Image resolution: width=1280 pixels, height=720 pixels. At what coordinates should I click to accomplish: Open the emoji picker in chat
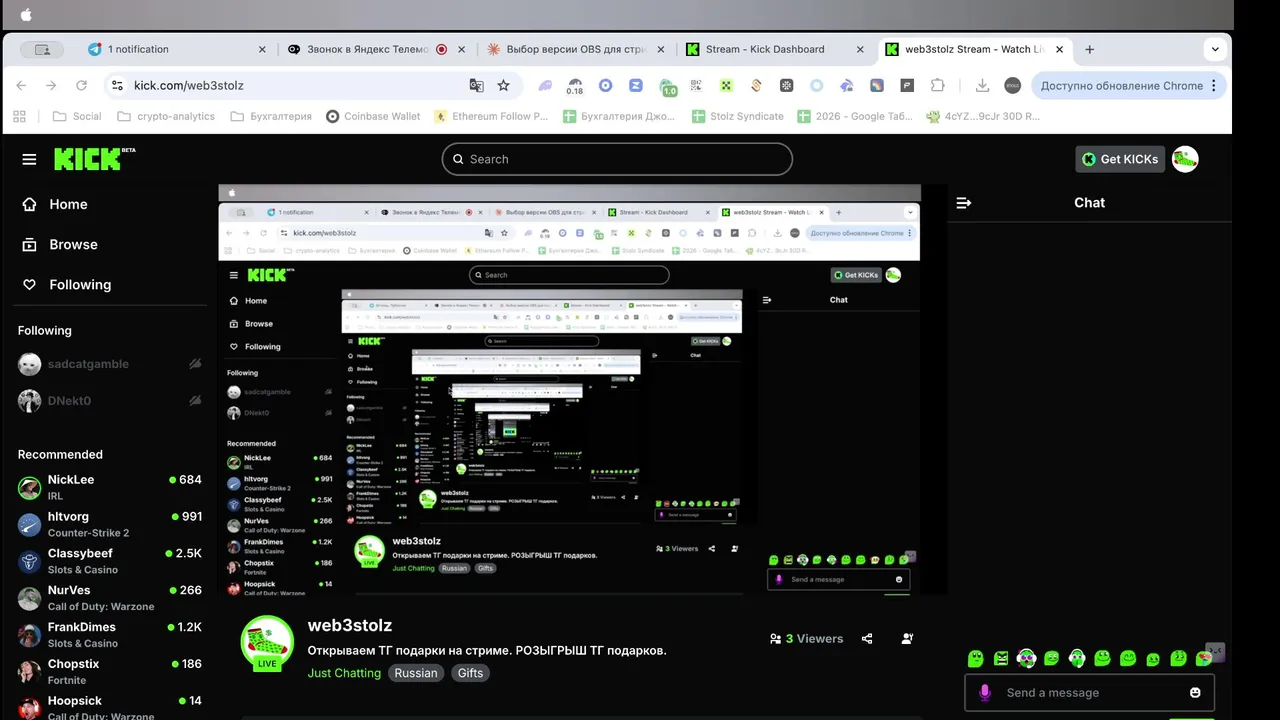1195,692
